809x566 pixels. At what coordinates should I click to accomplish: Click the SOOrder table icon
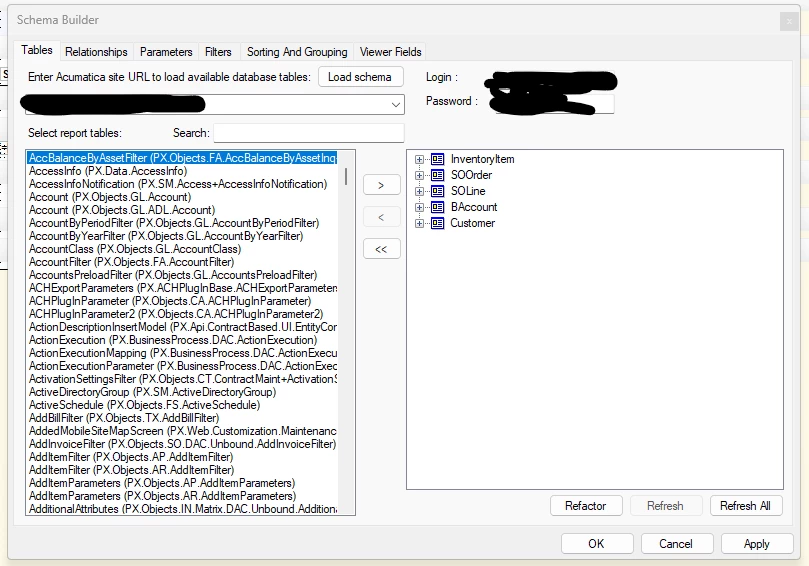click(x=438, y=175)
